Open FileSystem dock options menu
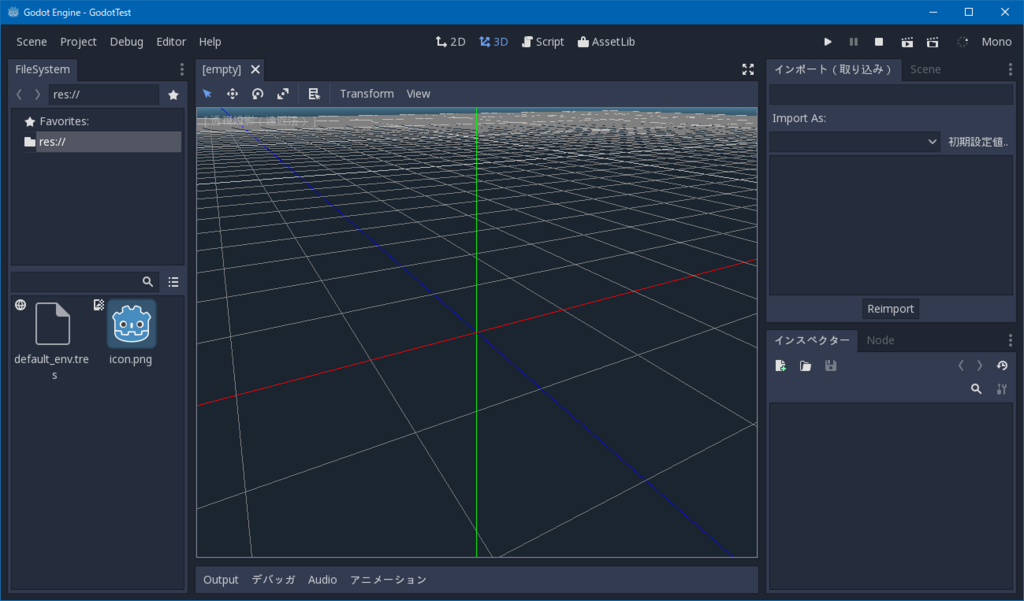 click(182, 69)
